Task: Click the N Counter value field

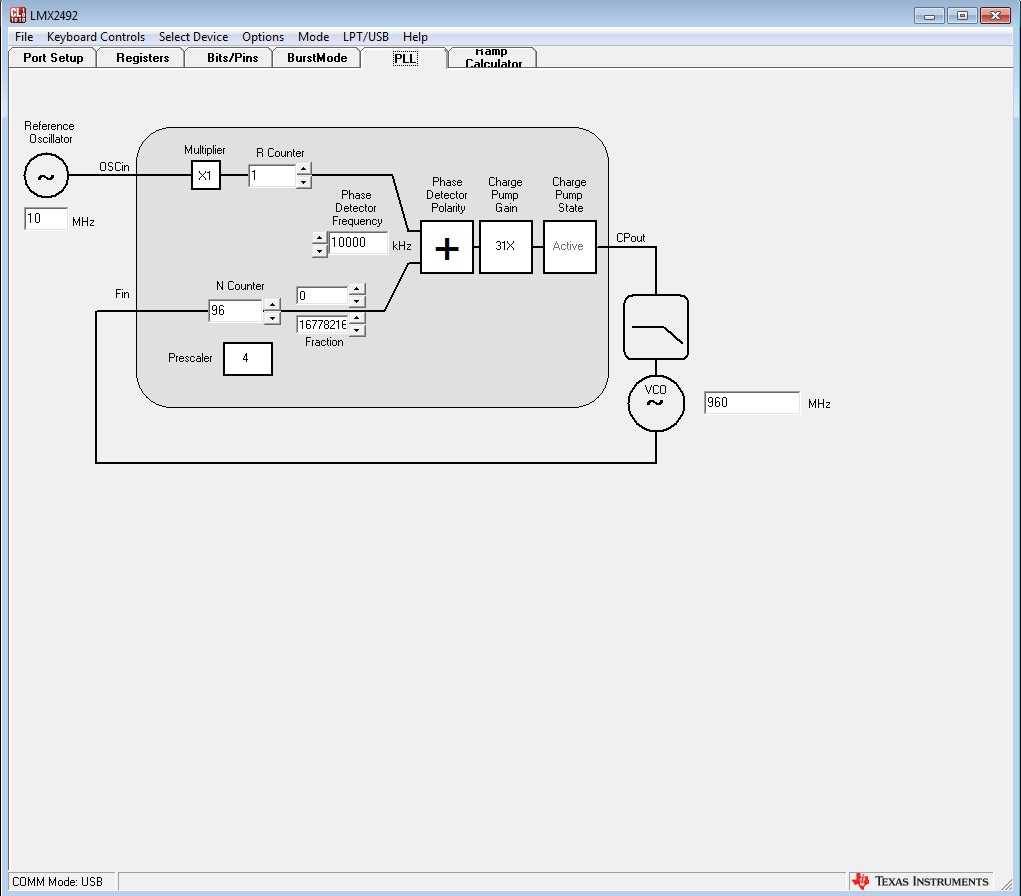Action: click(x=236, y=311)
